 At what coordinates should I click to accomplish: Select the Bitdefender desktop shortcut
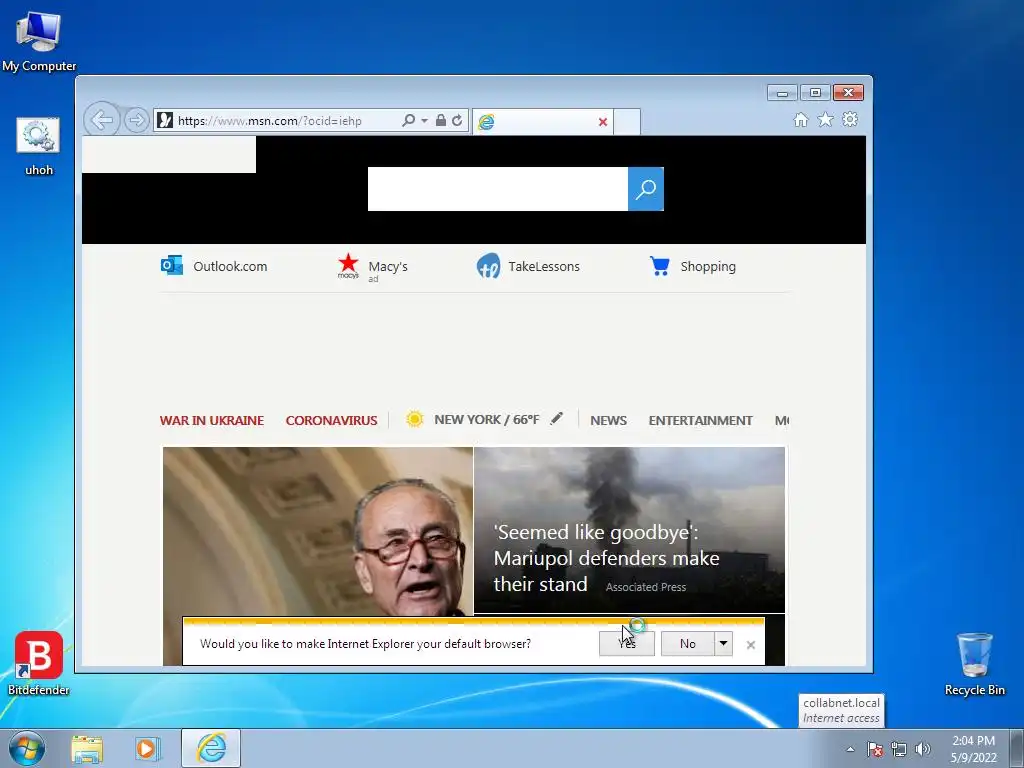coord(39,663)
